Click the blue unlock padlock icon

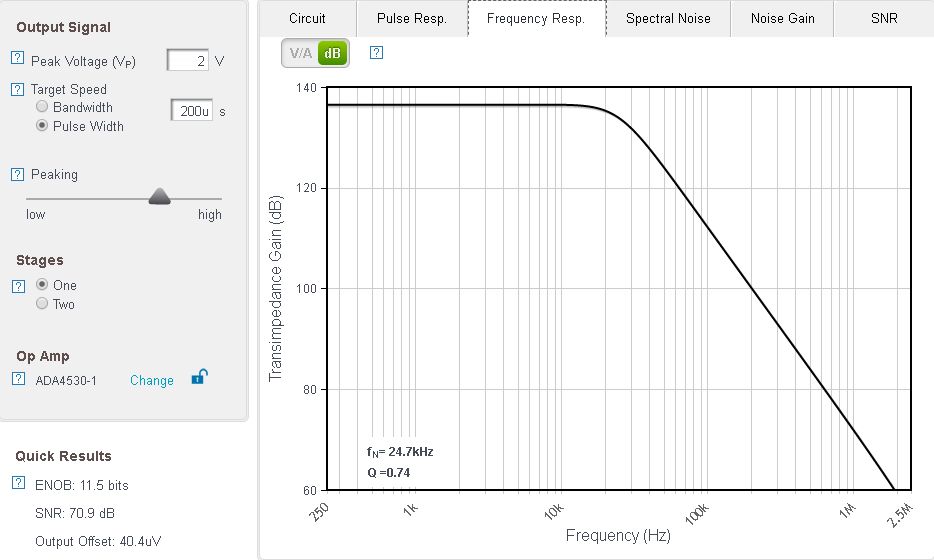pos(200,377)
